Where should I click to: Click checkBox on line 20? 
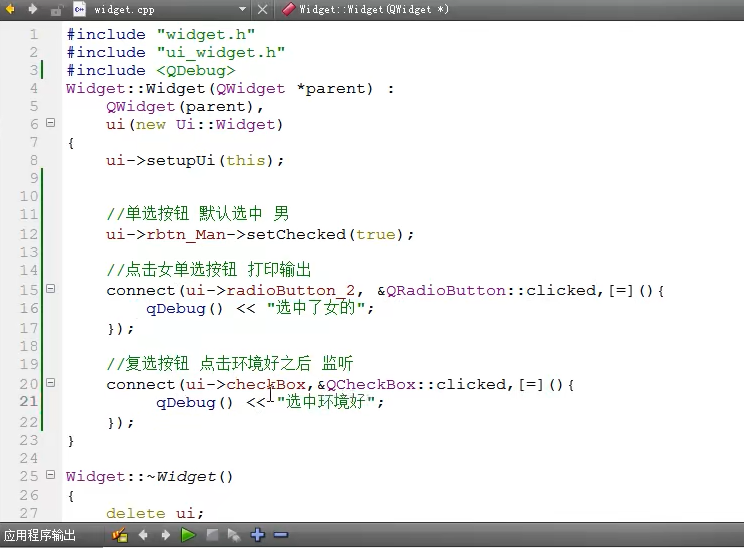click(x=266, y=385)
